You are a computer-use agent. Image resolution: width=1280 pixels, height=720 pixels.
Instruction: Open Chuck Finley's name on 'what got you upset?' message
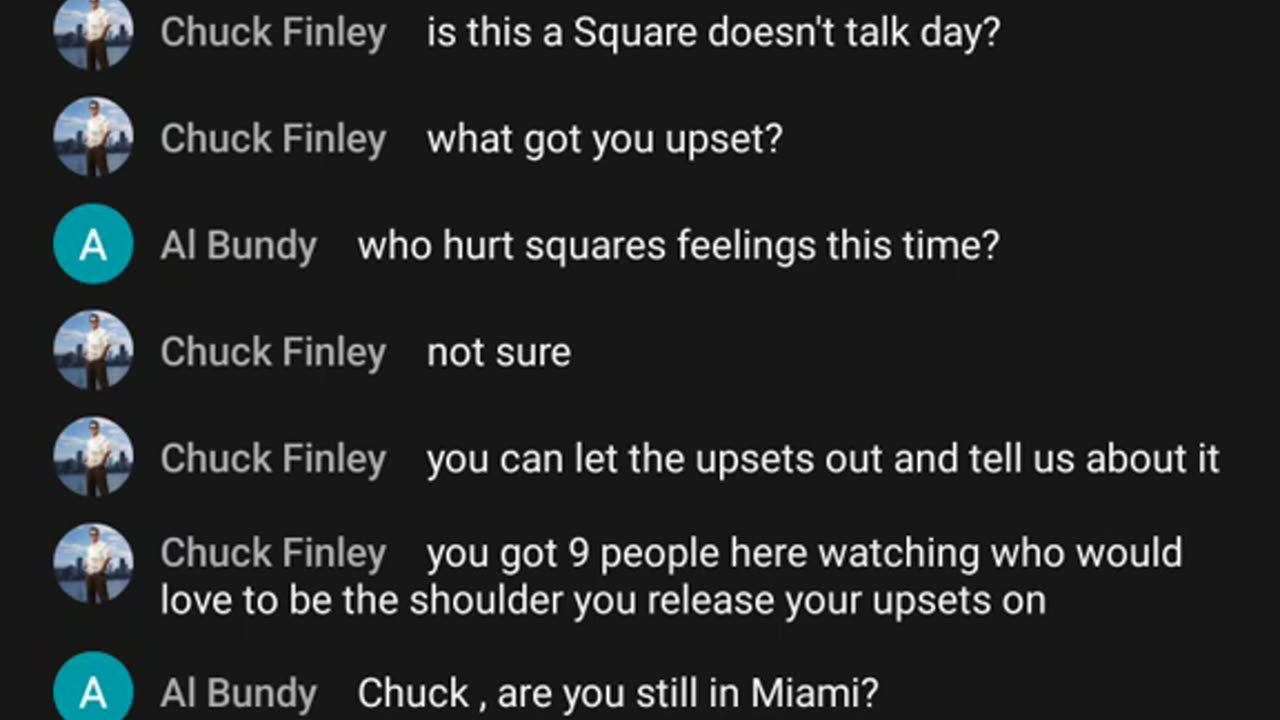(x=273, y=139)
